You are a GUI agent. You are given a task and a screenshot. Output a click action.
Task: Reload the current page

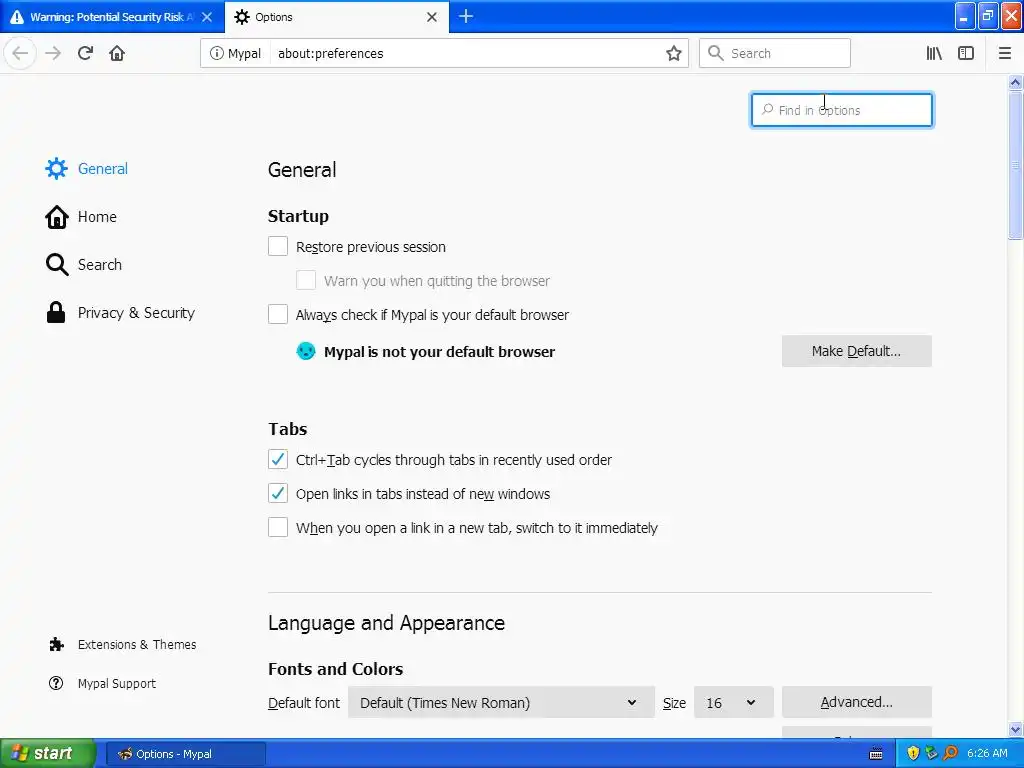(x=85, y=53)
